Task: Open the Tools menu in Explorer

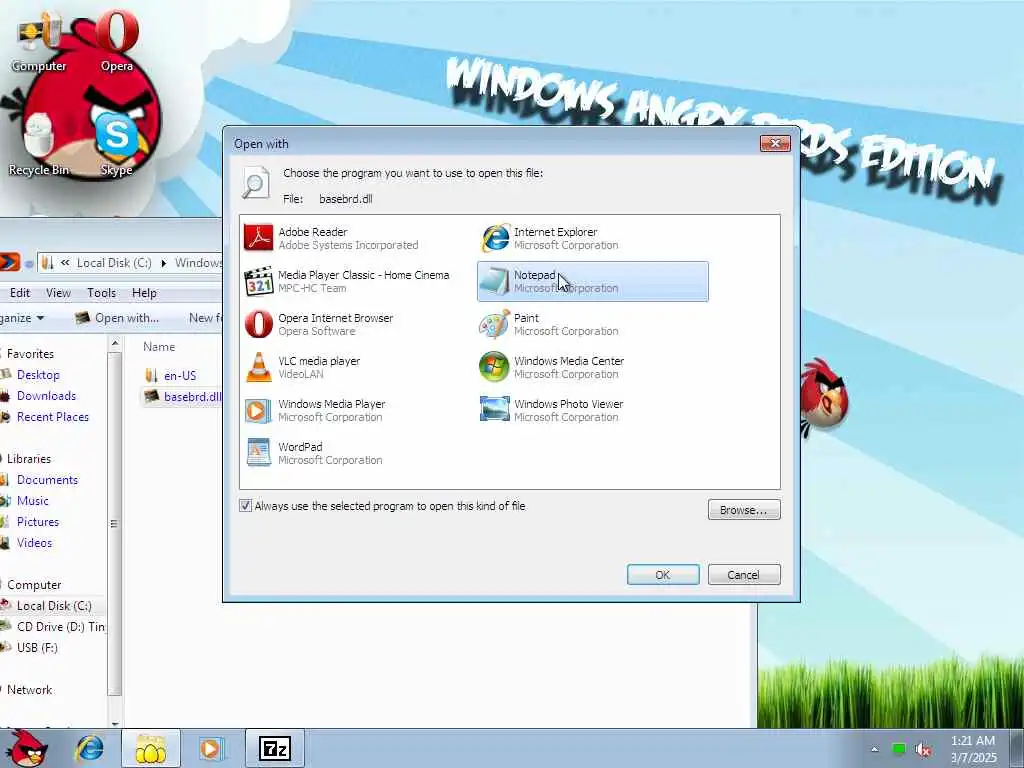Action: (x=101, y=293)
